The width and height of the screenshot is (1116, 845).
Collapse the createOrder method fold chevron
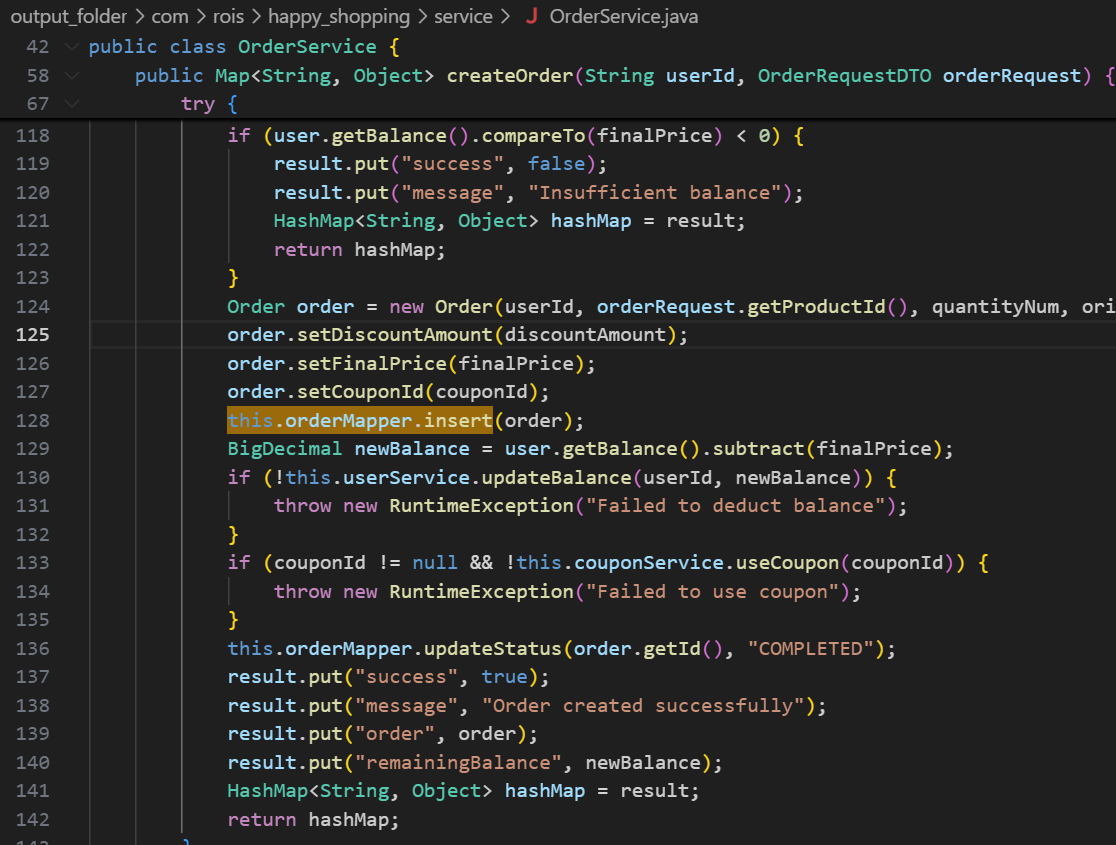click(x=69, y=76)
